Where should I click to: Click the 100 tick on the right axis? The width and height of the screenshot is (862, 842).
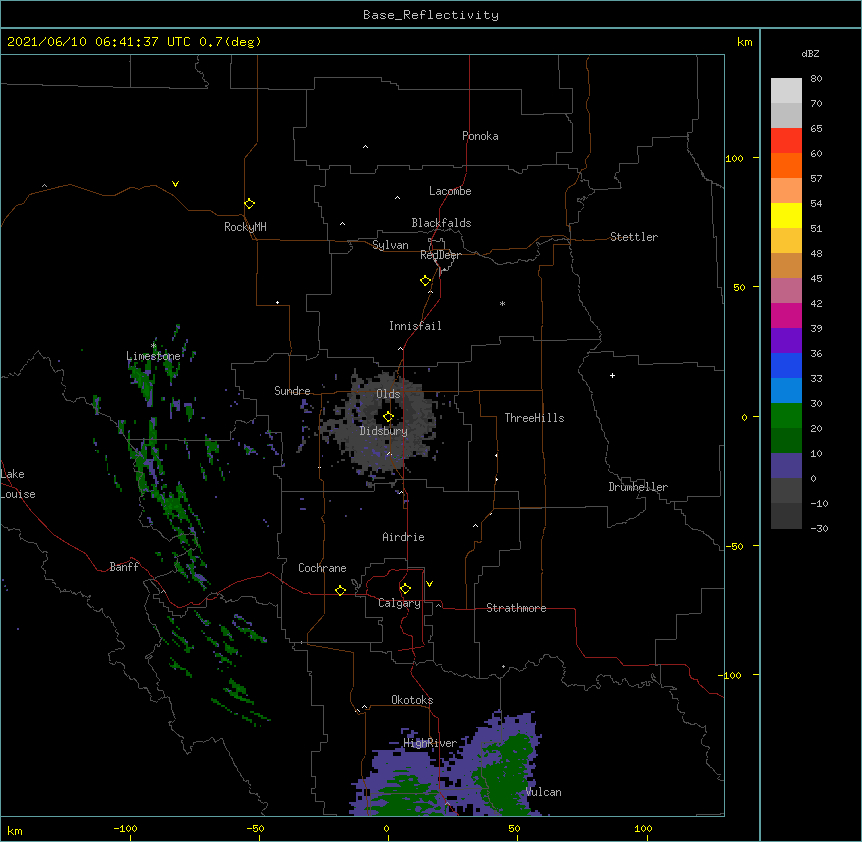(734, 158)
